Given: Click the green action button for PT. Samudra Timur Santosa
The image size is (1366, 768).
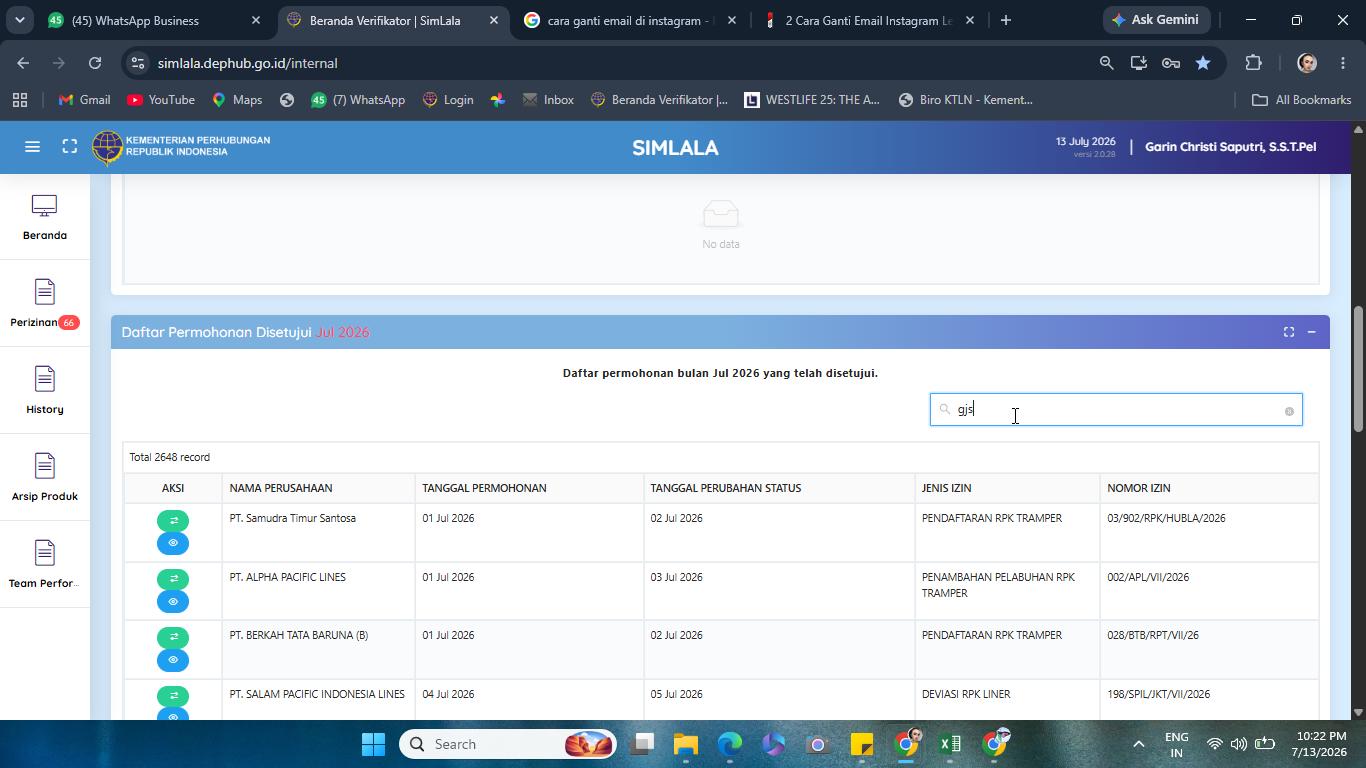Looking at the screenshot, I should tap(173, 521).
